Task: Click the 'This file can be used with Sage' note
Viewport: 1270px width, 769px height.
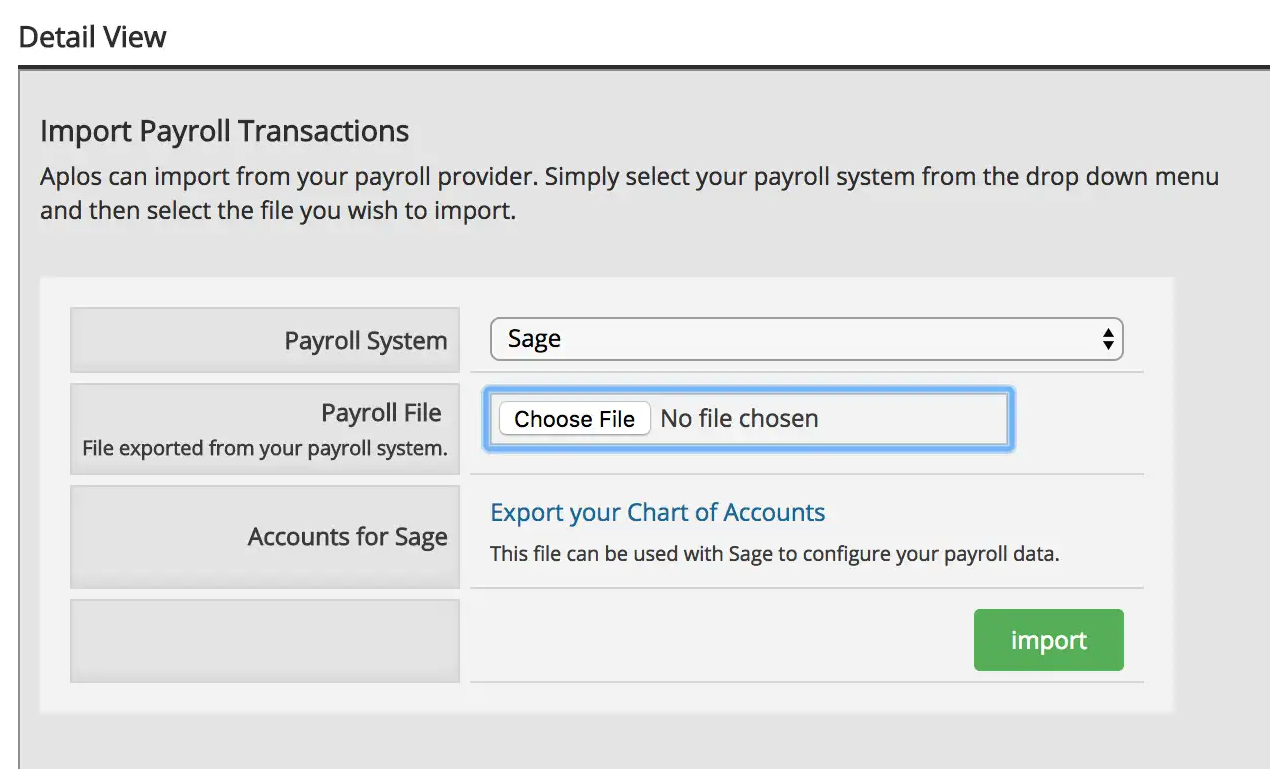Action: click(774, 553)
